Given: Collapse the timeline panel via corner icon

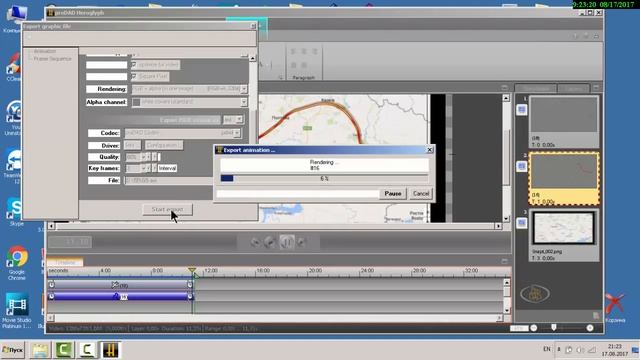Looking at the screenshot, I should (504, 261).
